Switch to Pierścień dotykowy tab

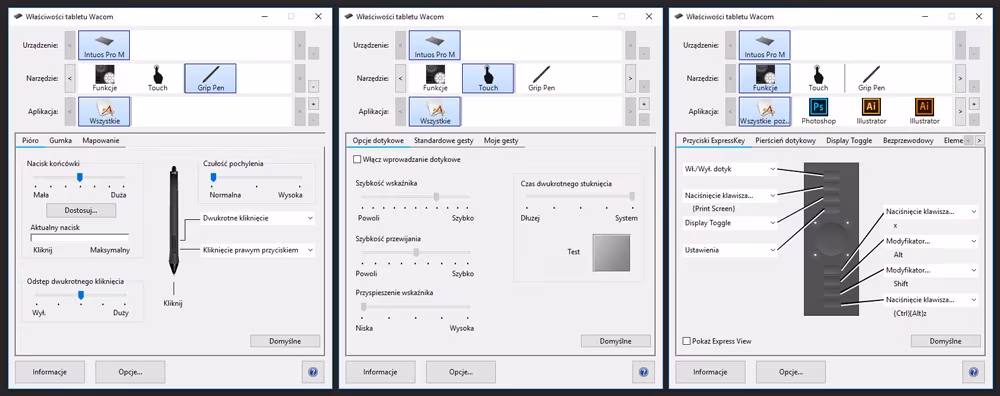pos(786,140)
